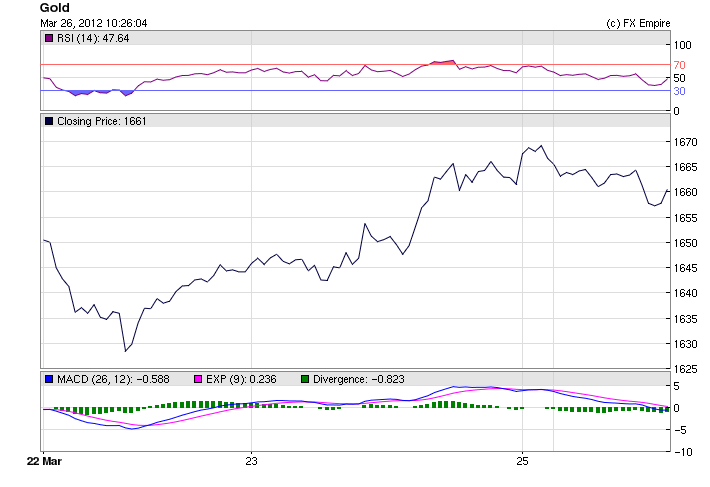Click the green Divergence legend swatch
Viewport: 710px width, 487px height.
pyautogui.click(x=305, y=379)
